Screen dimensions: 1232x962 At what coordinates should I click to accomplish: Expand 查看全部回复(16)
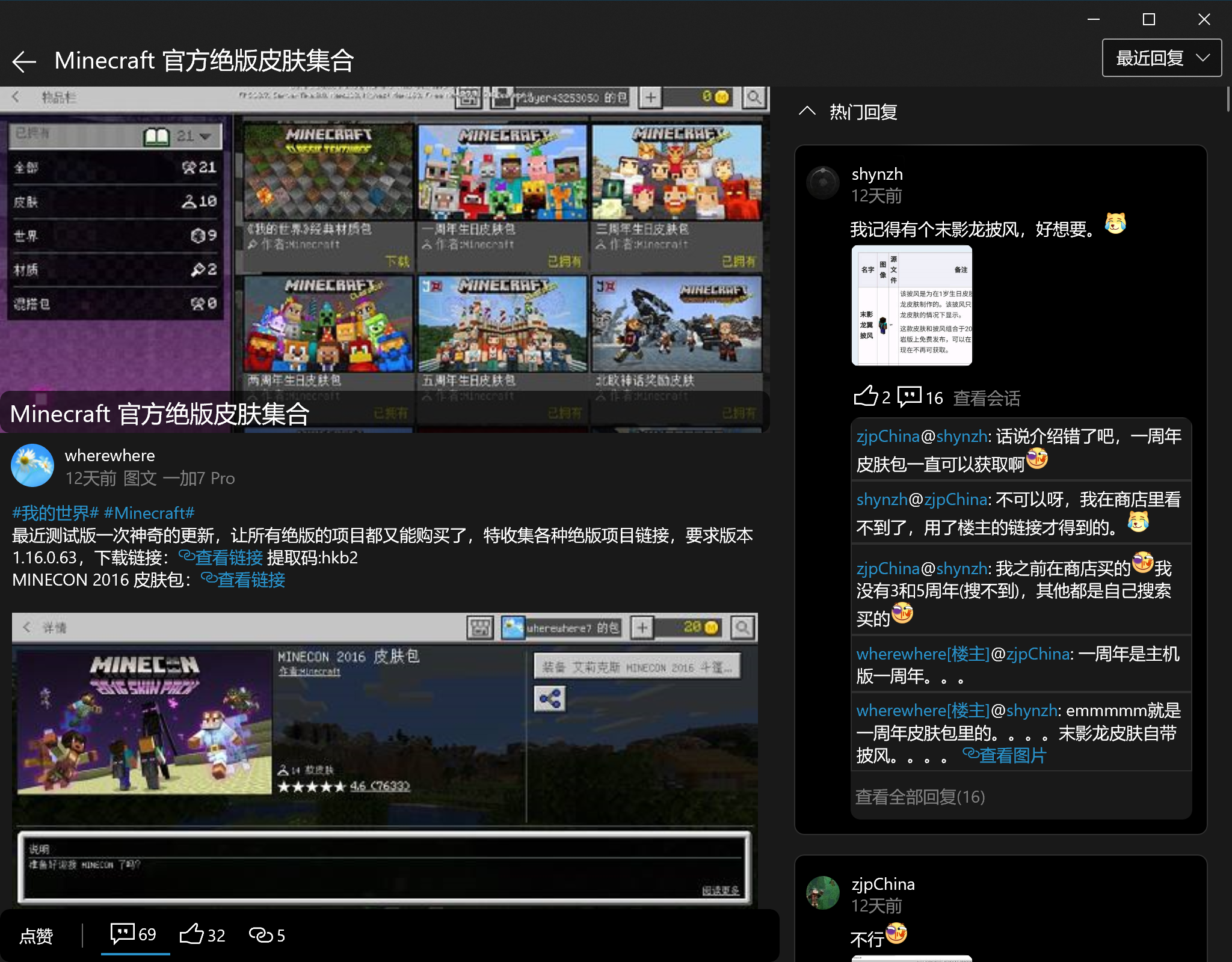click(x=920, y=797)
